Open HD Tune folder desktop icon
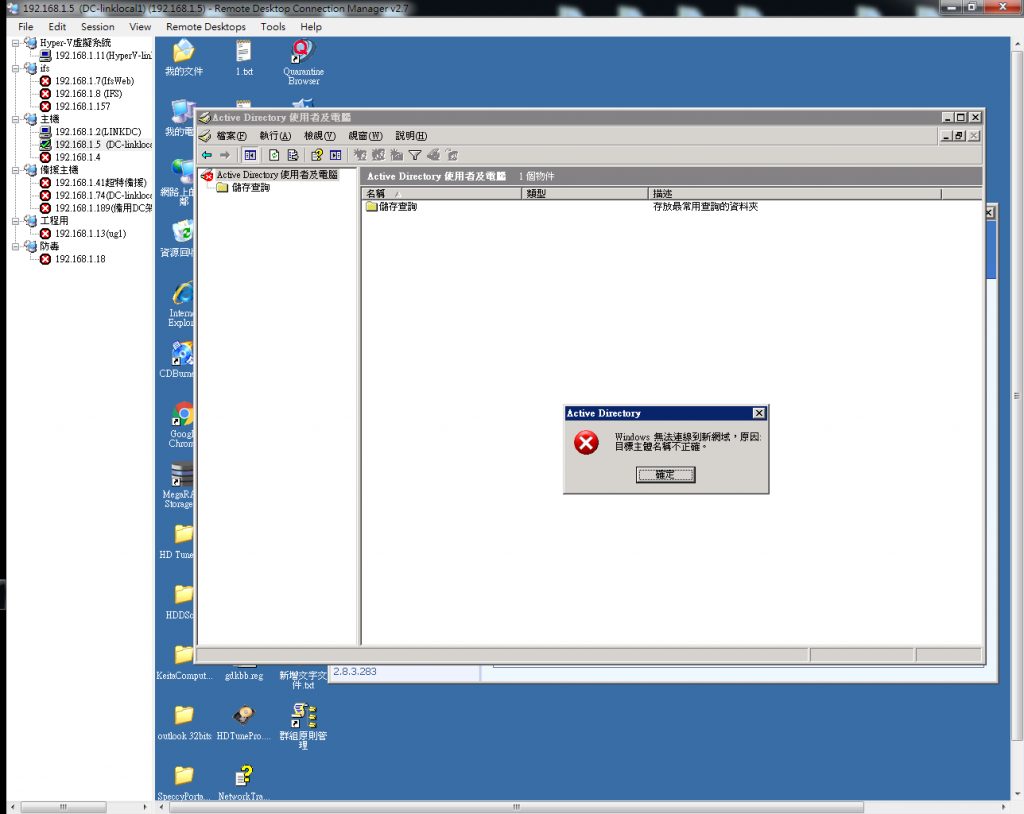Screen dimensions: 1024x814 point(178,541)
